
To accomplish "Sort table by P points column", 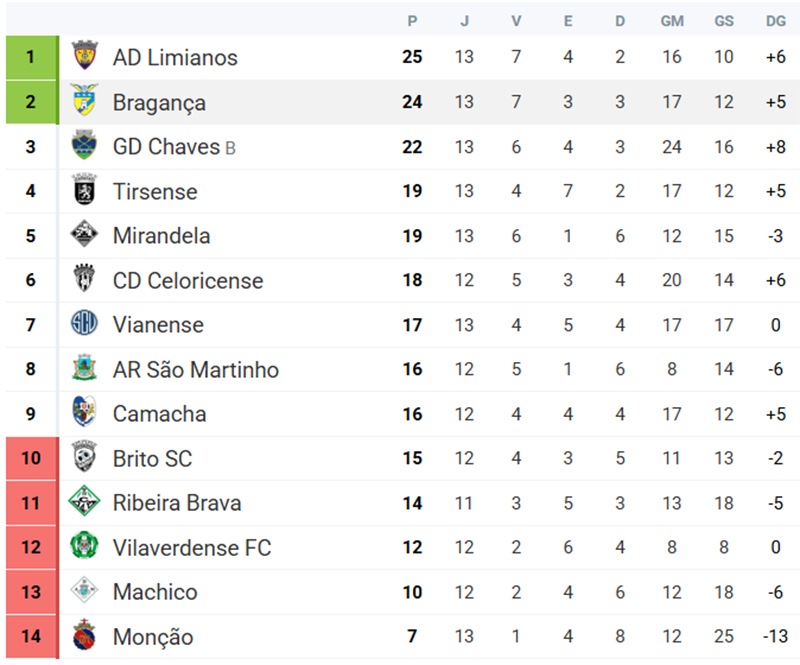I will click(412, 21).
